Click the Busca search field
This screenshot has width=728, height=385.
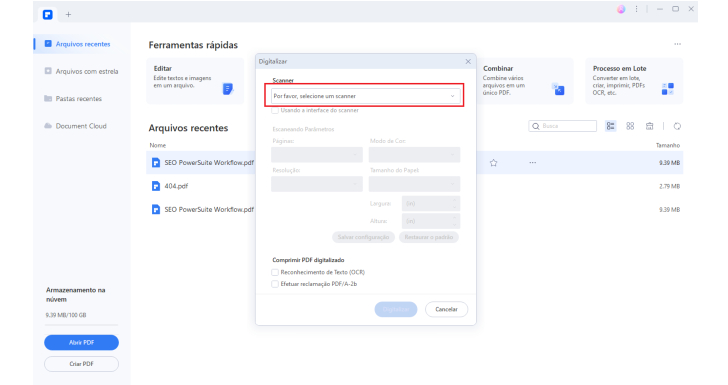[563, 126]
